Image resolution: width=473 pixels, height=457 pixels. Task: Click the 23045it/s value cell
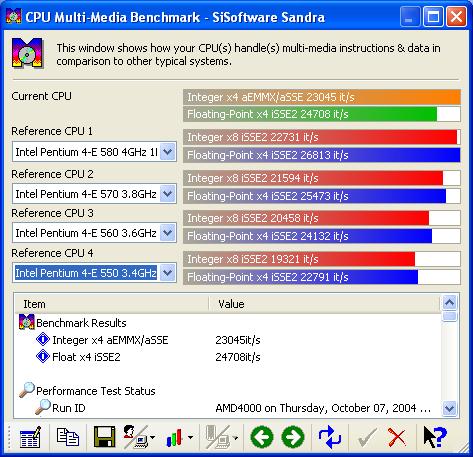pos(238,340)
